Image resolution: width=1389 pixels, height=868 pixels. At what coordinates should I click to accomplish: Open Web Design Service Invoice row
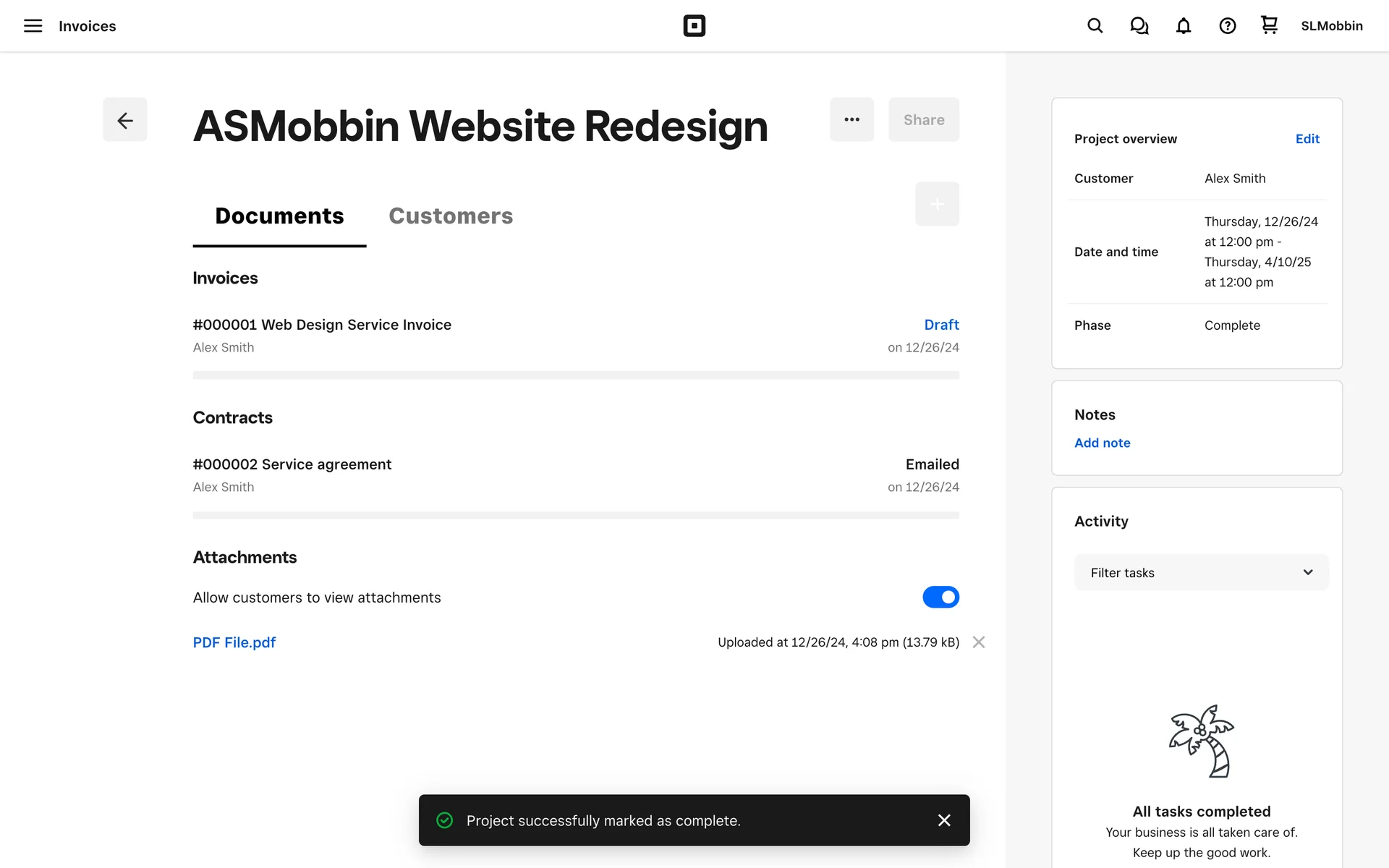(x=322, y=325)
